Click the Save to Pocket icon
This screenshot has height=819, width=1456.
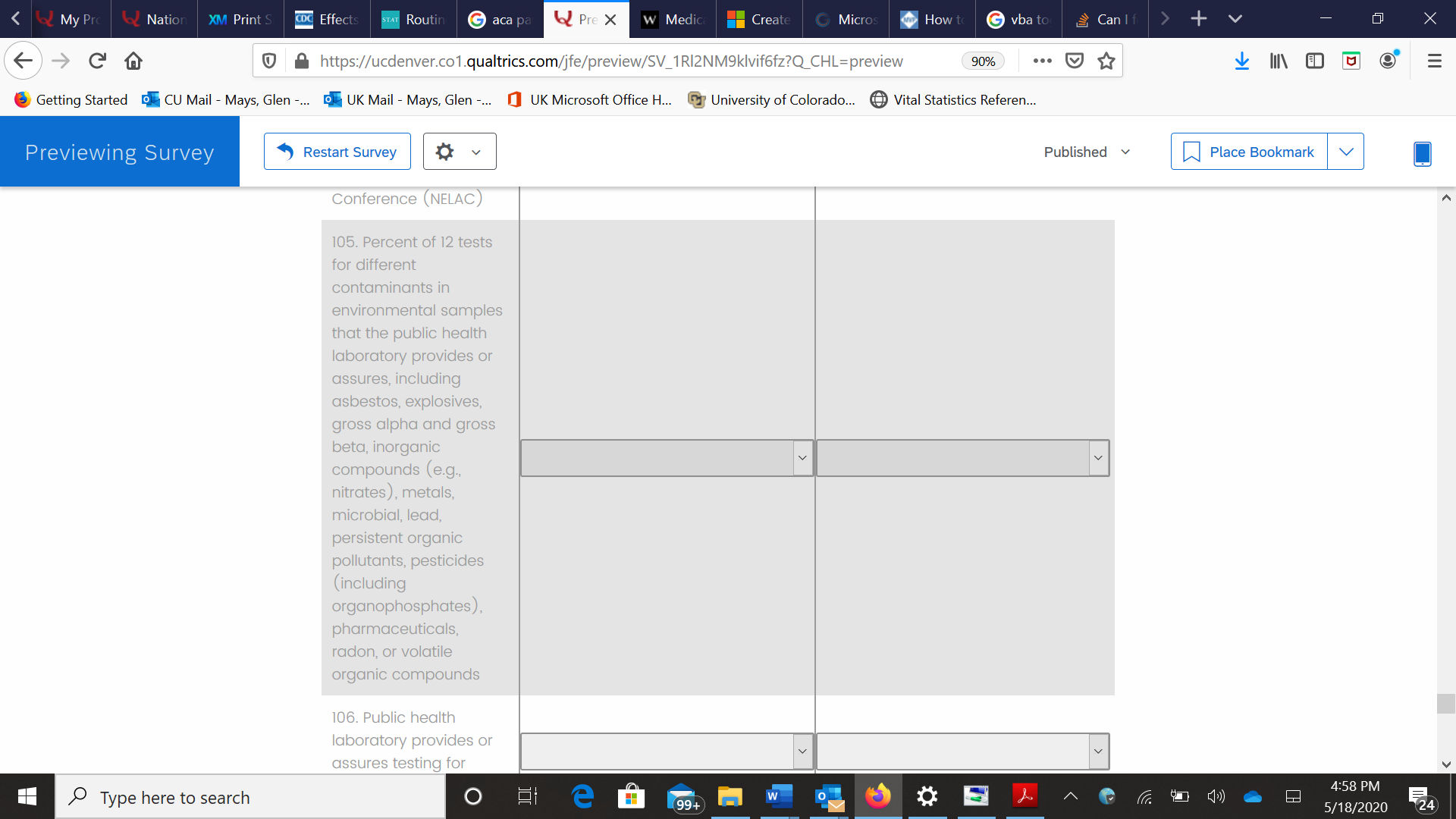(x=1075, y=61)
